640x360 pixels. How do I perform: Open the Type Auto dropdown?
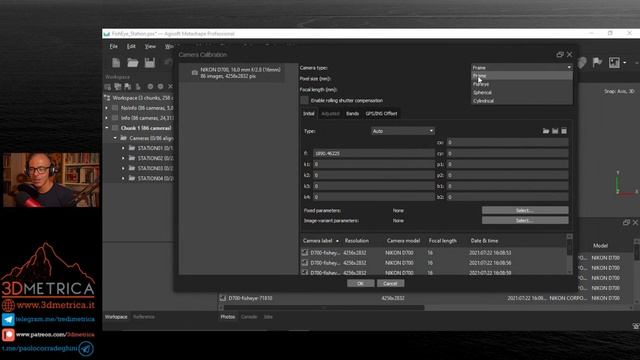402,131
